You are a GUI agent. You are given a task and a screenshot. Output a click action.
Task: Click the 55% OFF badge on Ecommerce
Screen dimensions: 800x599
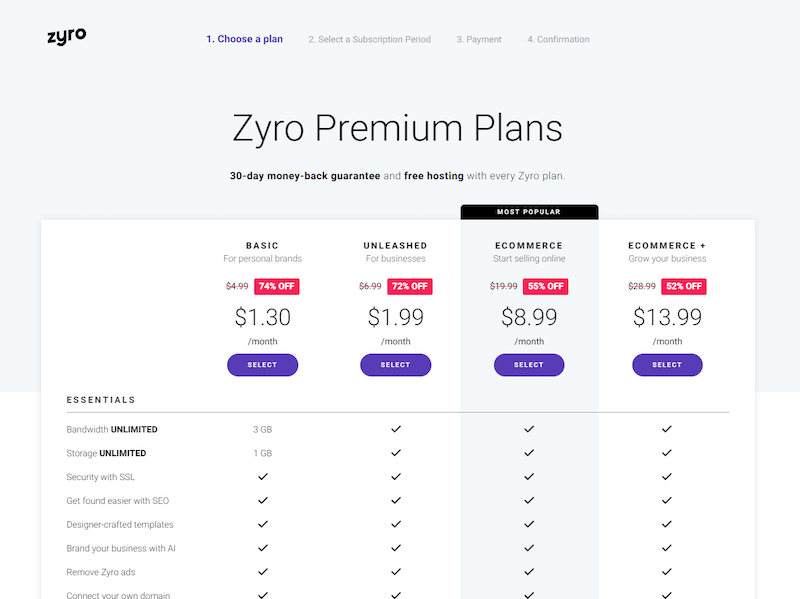coord(545,286)
